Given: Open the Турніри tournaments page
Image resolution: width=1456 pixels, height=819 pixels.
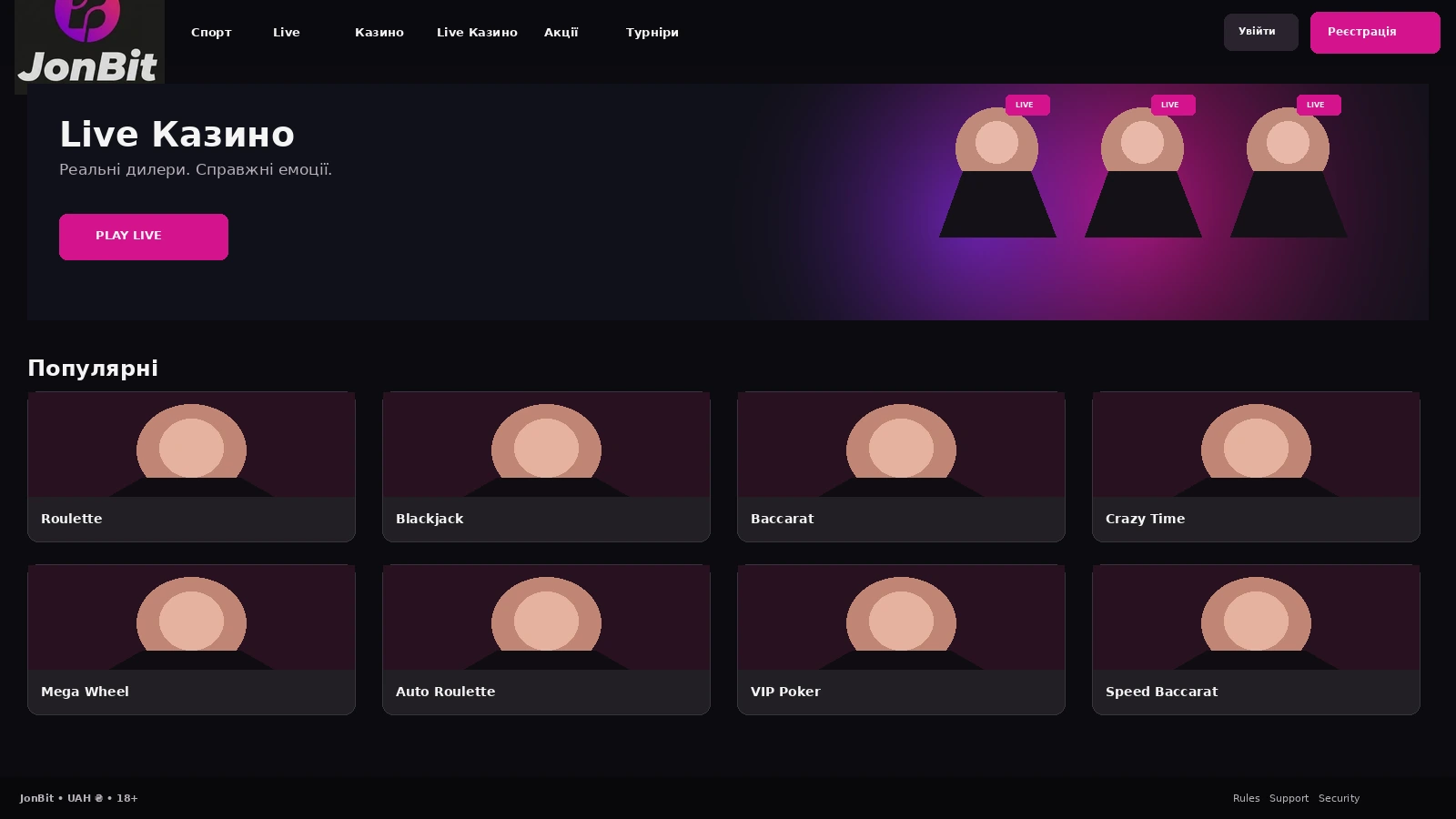Looking at the screenshot, I should pyautogui.click(x=652, y=33).
